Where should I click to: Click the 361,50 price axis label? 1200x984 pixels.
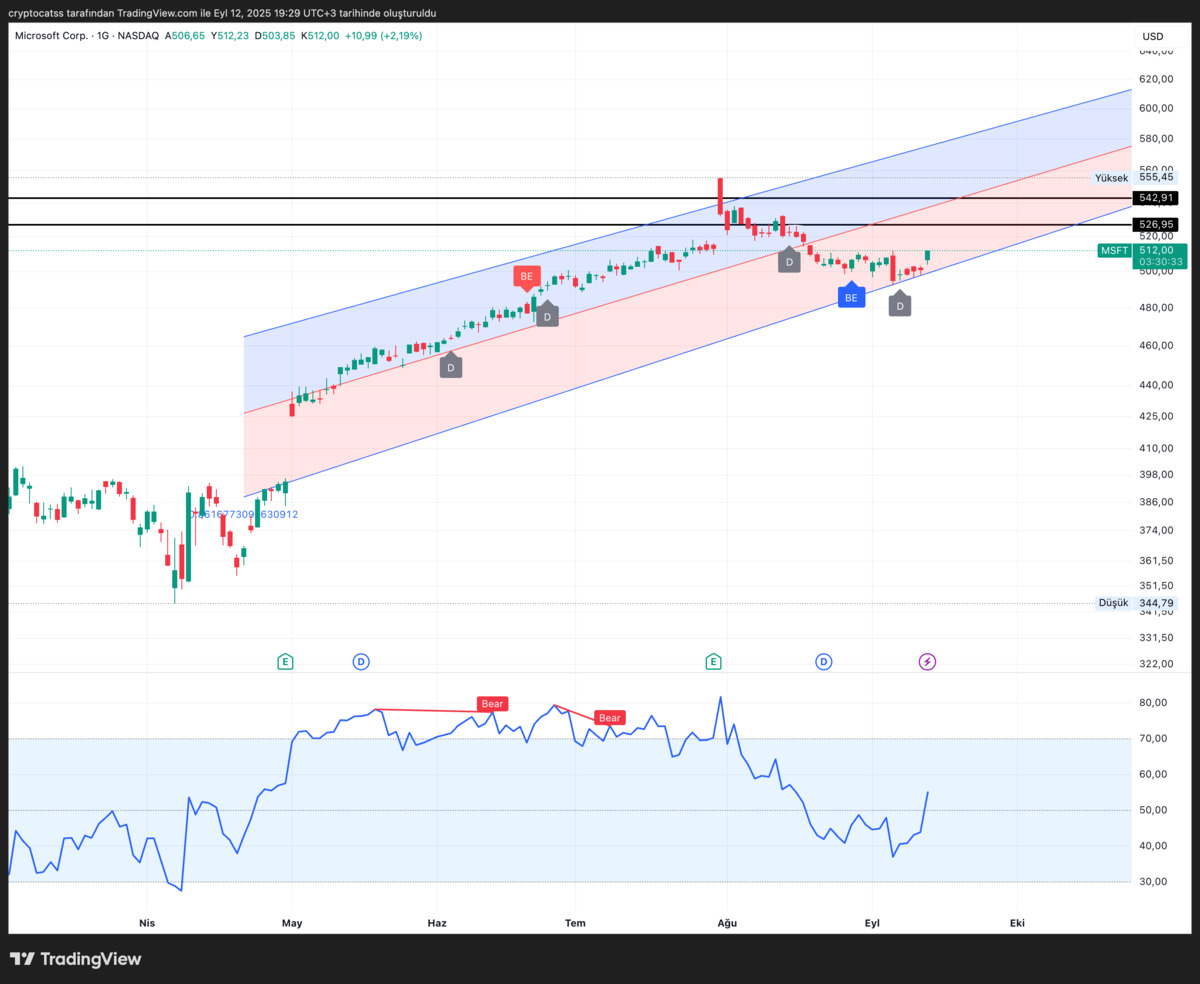click(1155, 560)
